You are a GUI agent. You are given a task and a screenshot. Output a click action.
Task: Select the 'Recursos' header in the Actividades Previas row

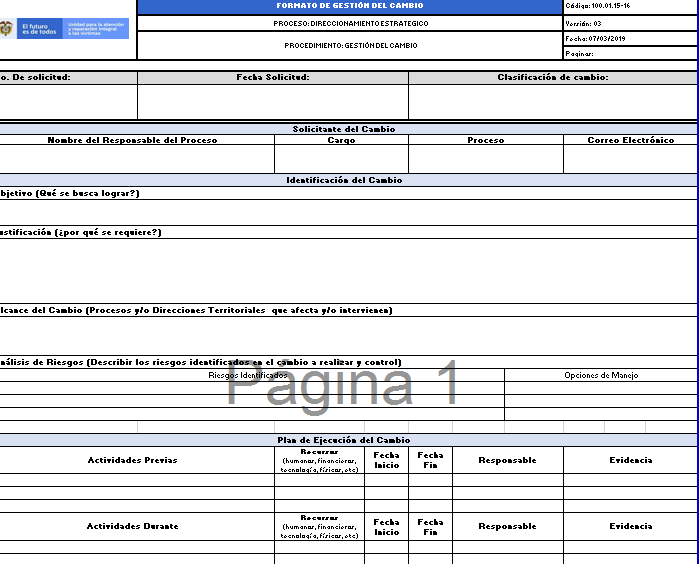pyautogui.click(x=319, y=460)
